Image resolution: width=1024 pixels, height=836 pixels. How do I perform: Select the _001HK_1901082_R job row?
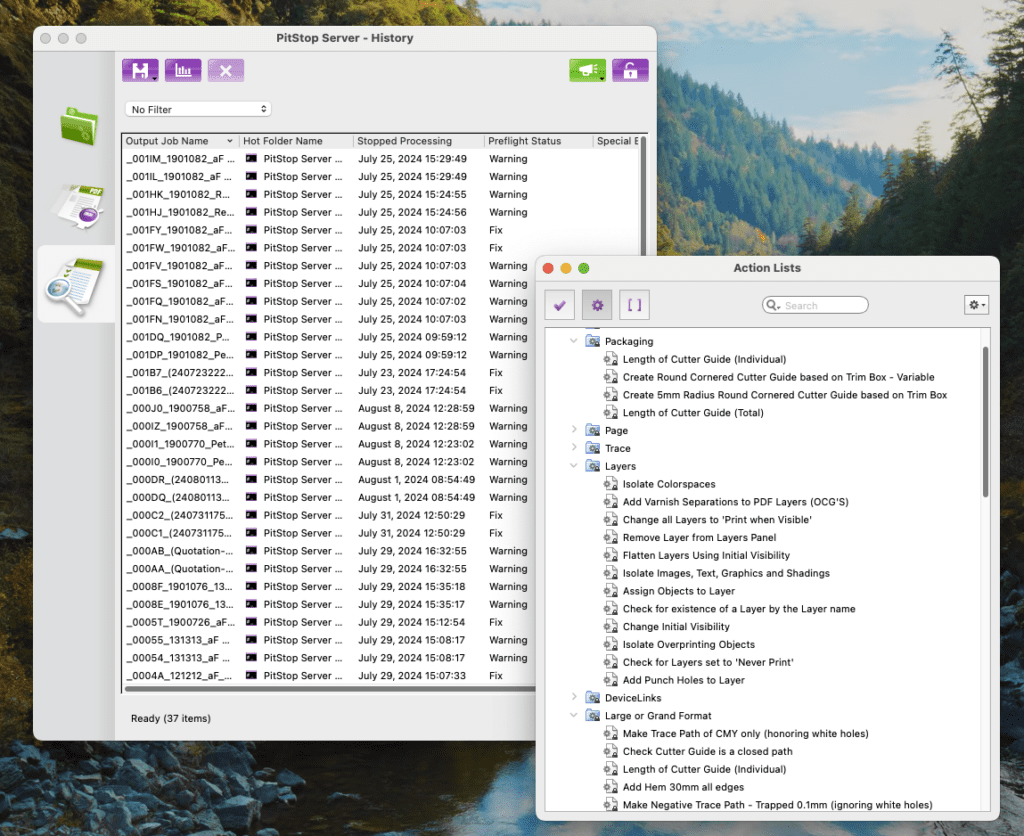(381, 195)
